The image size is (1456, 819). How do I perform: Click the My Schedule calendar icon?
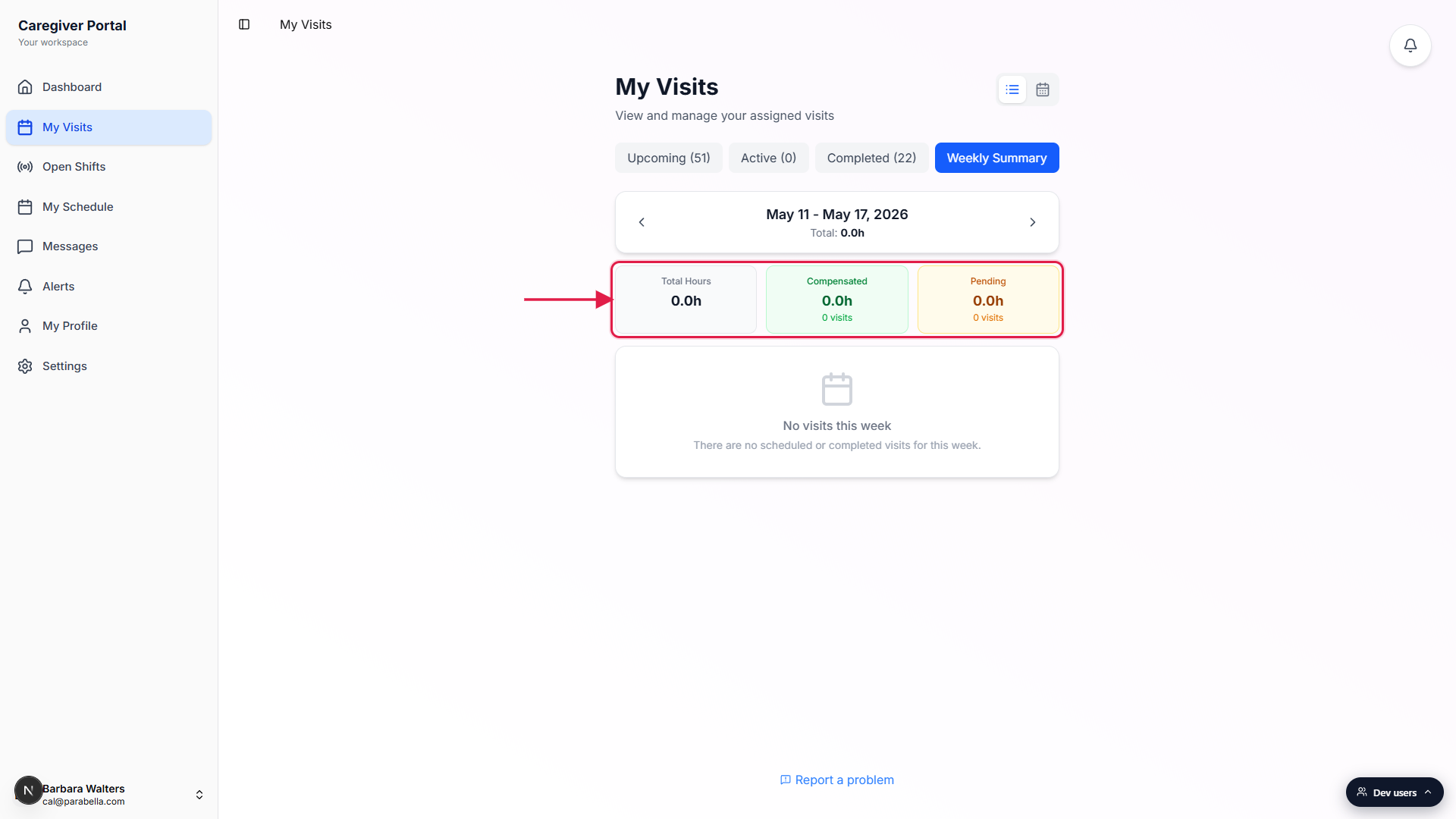(25, 207)
